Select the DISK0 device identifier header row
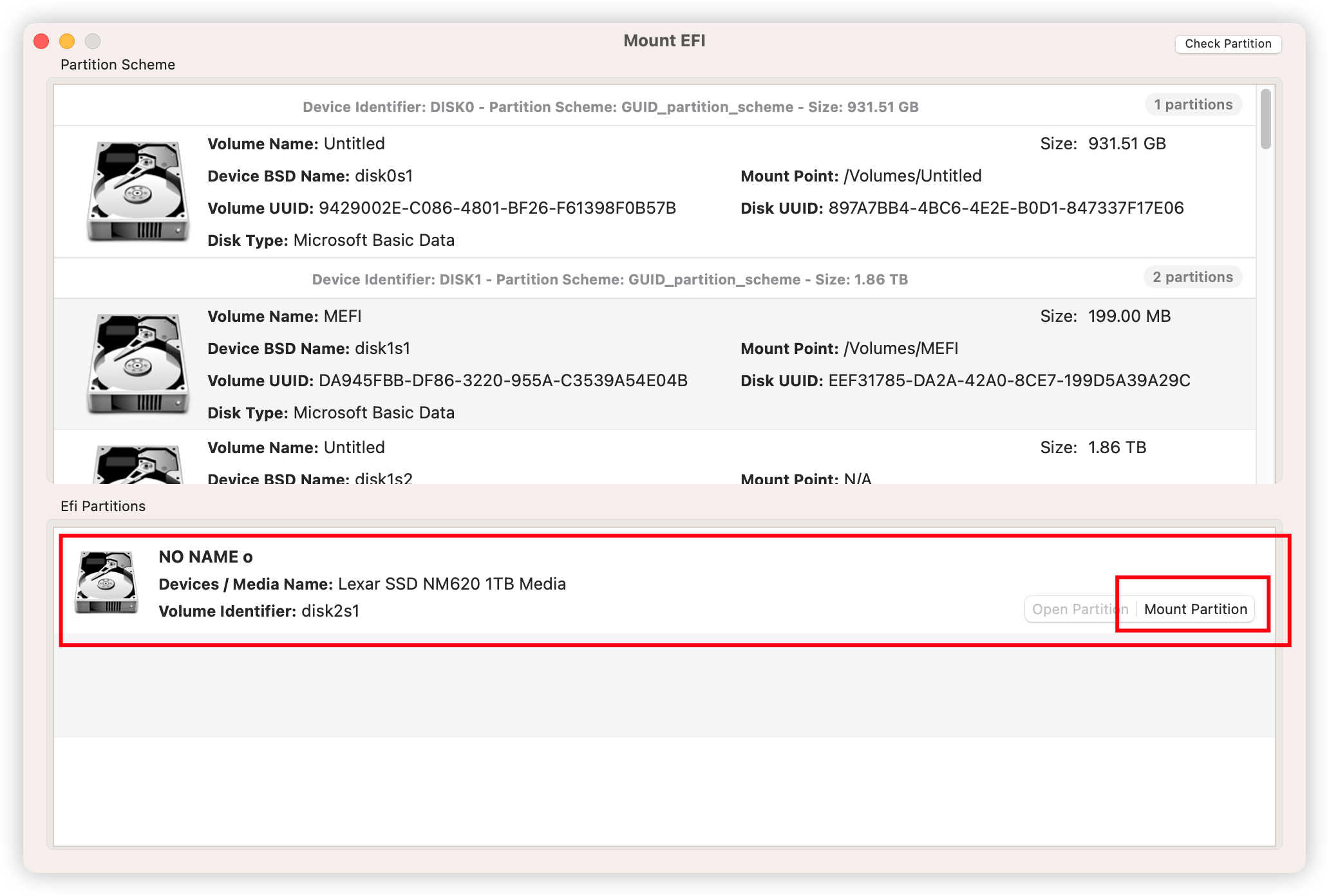The width and height of the screenshot is (1329, 896). click(610, 107)
